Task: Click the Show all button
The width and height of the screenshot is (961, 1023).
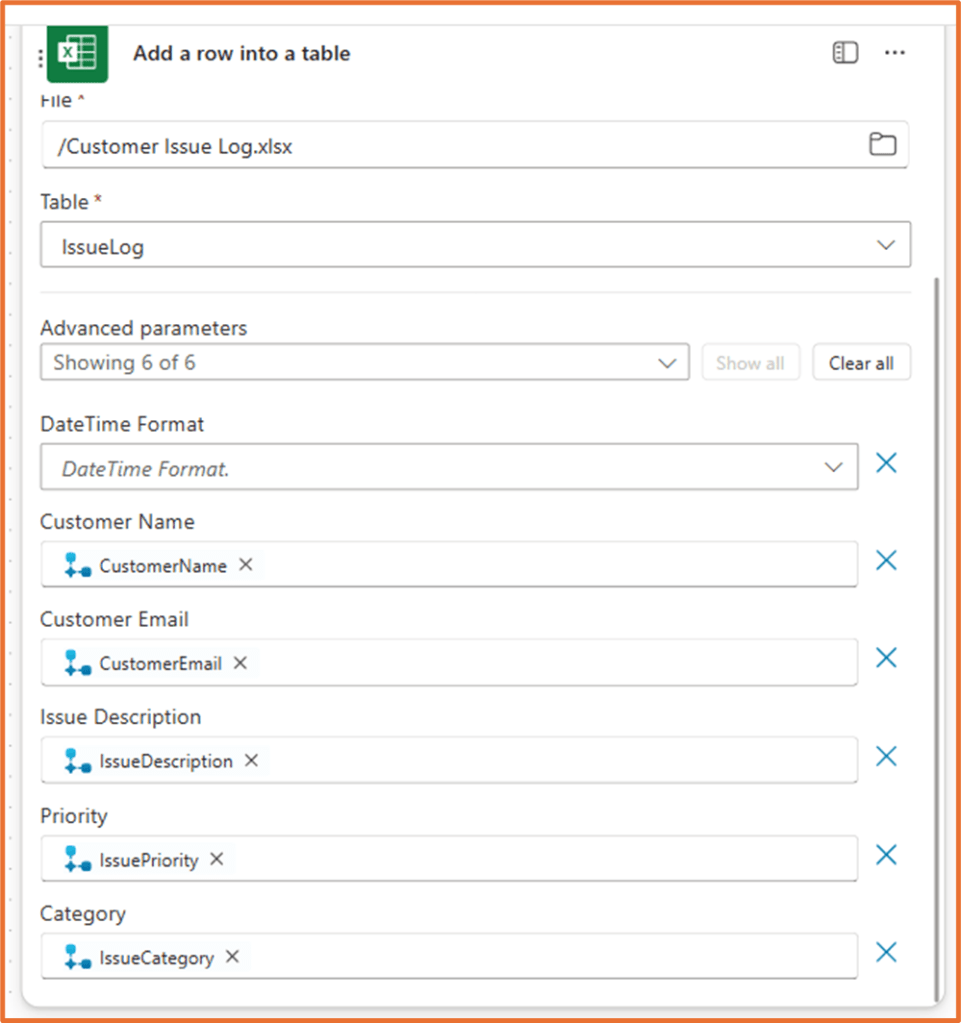Action: (x=750, y=362)
